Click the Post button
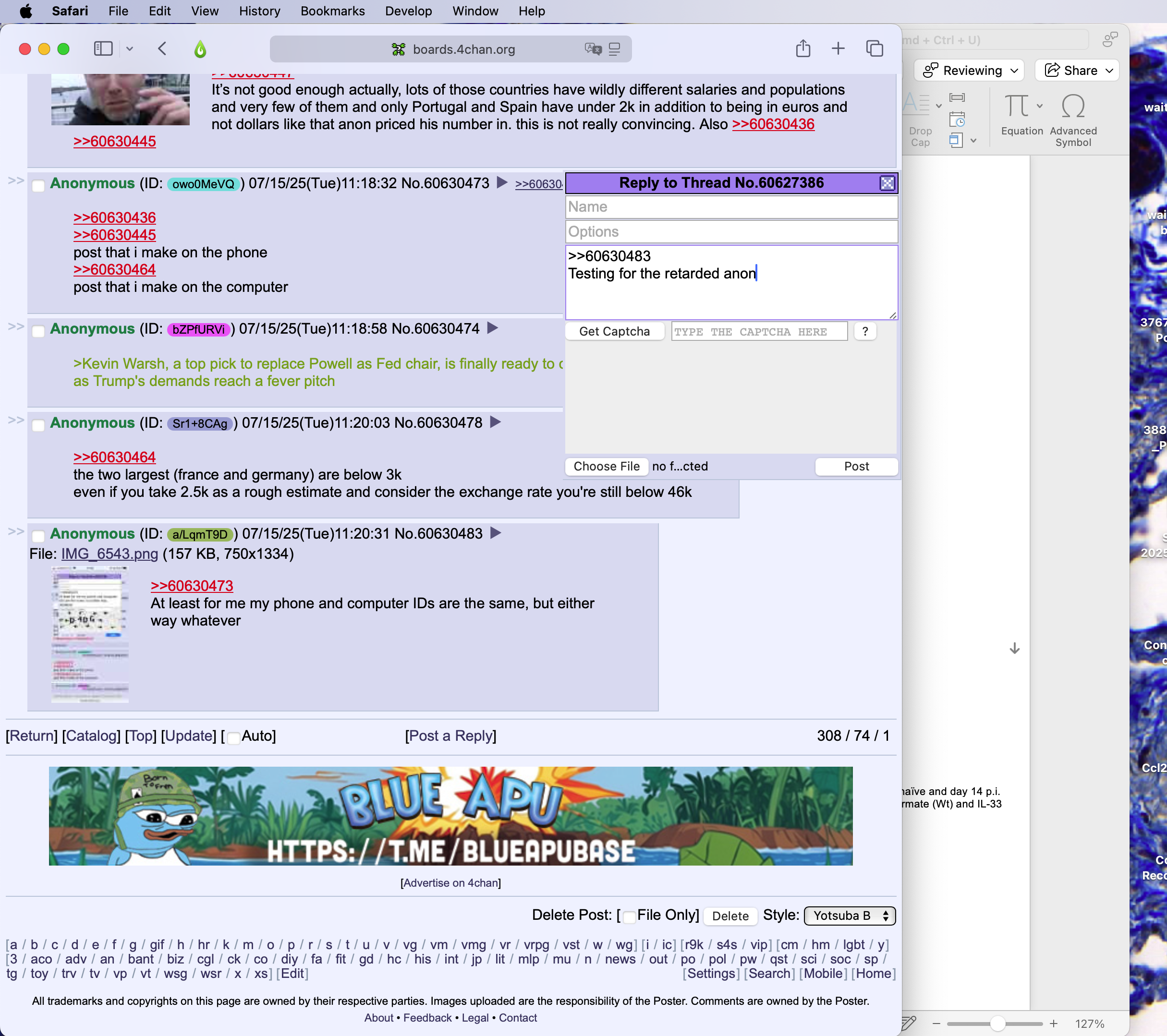The width and height of the screenshot is (1167, 1036). tap(856, 466)
